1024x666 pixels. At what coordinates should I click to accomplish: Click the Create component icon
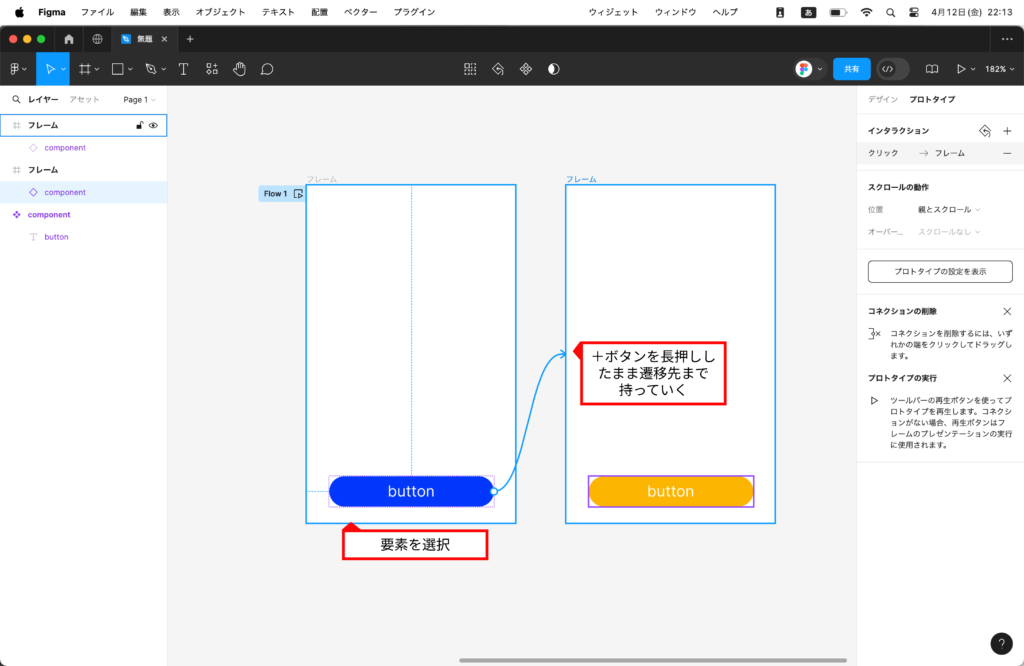pos(525,69)
